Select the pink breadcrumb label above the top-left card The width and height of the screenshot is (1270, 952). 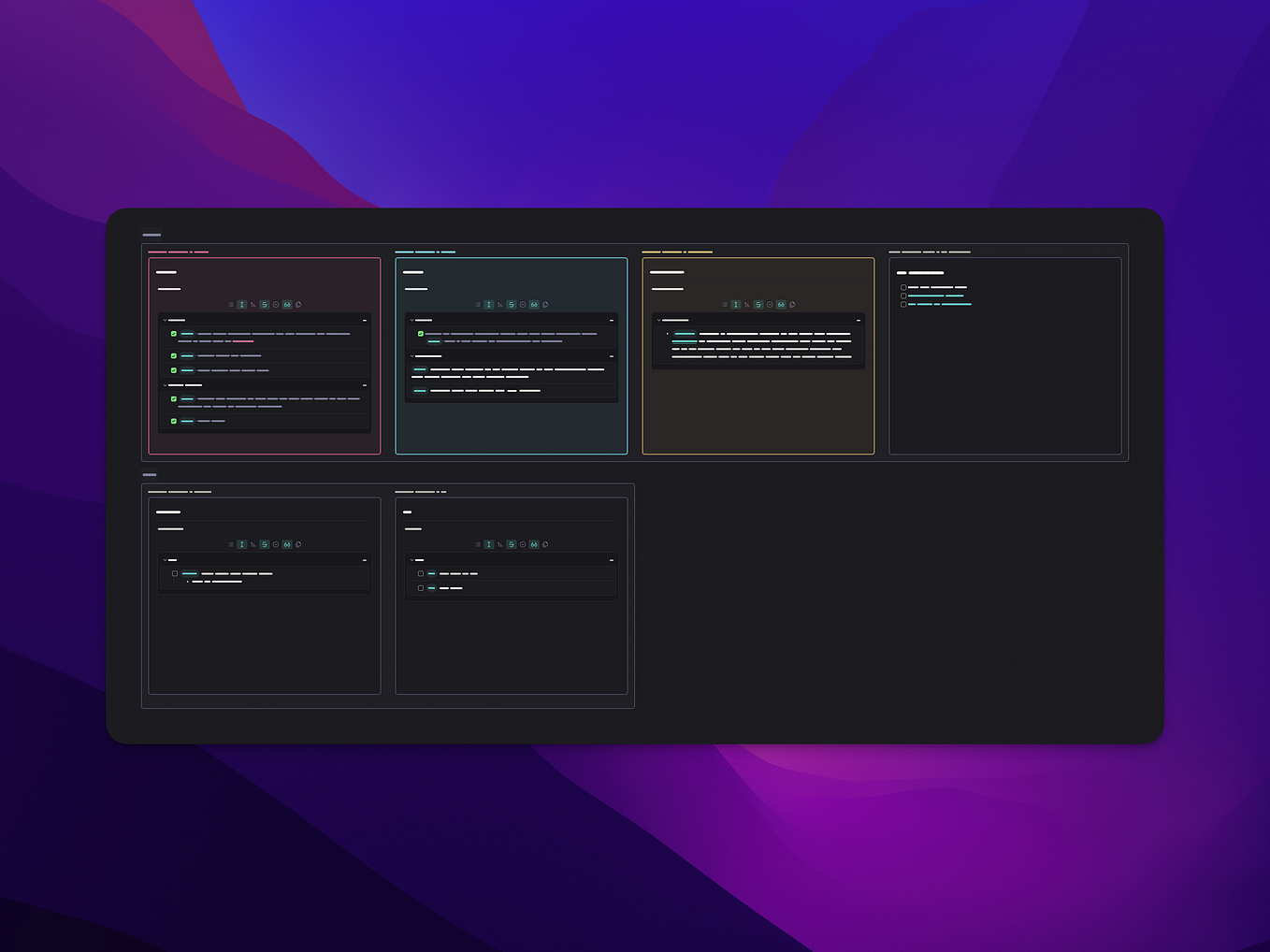(178, 252)
